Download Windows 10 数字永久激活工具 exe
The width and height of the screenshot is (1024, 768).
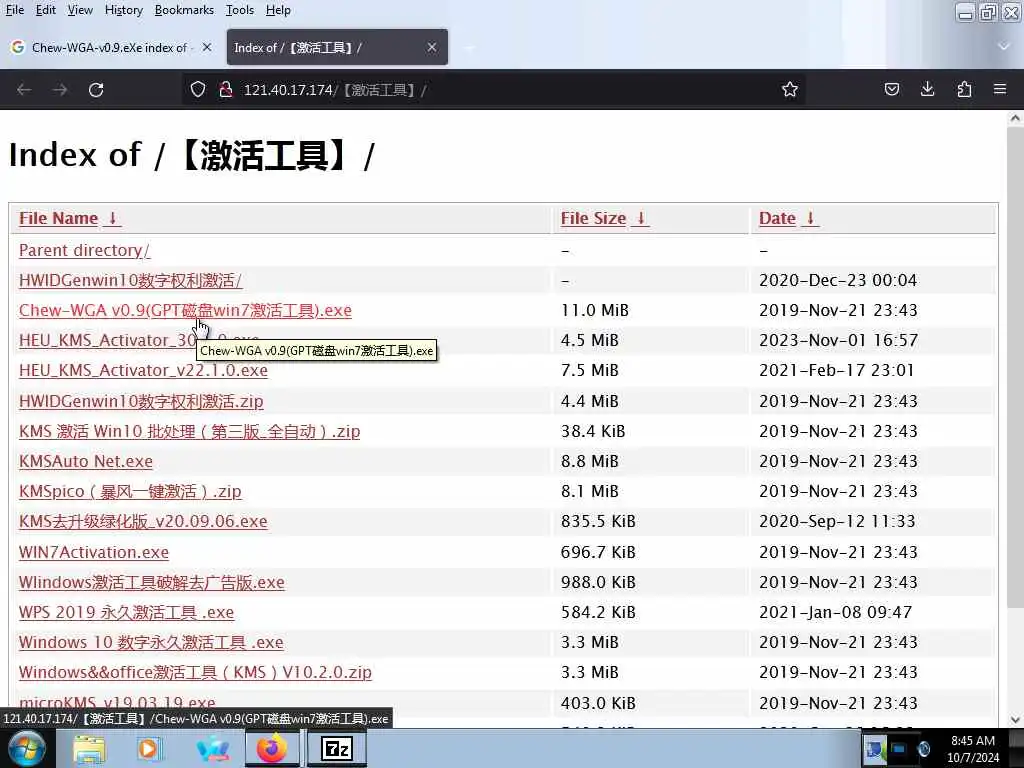(x=151, y=642)
